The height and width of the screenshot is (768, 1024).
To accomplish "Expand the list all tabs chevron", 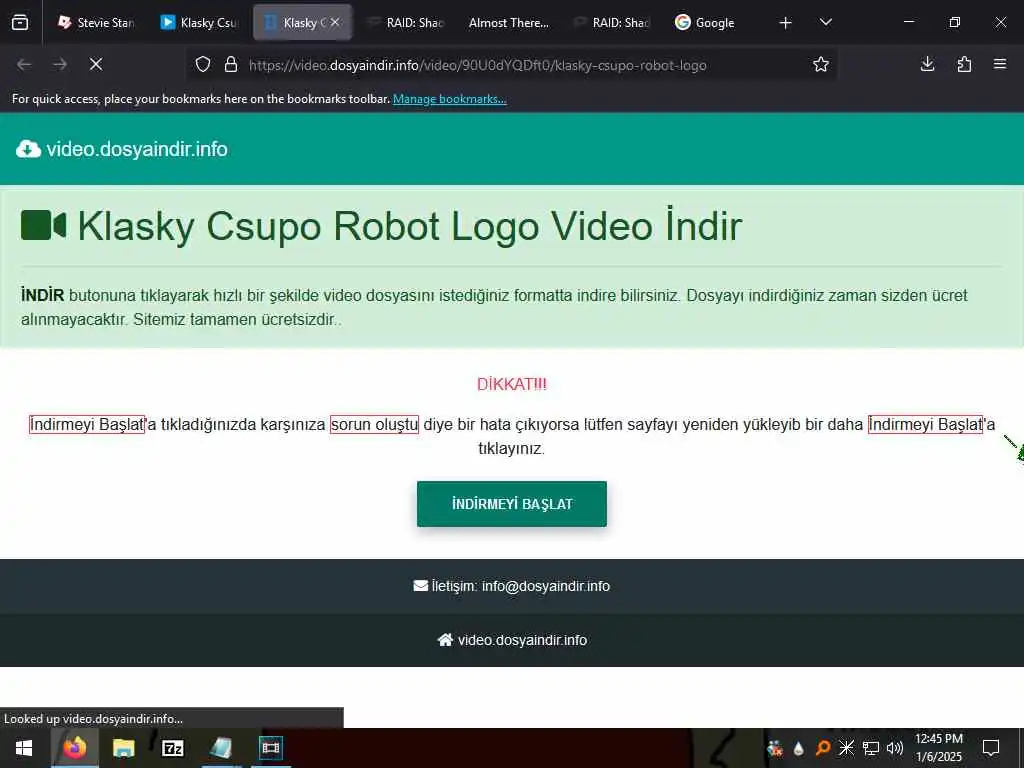I will coord(825,23).
